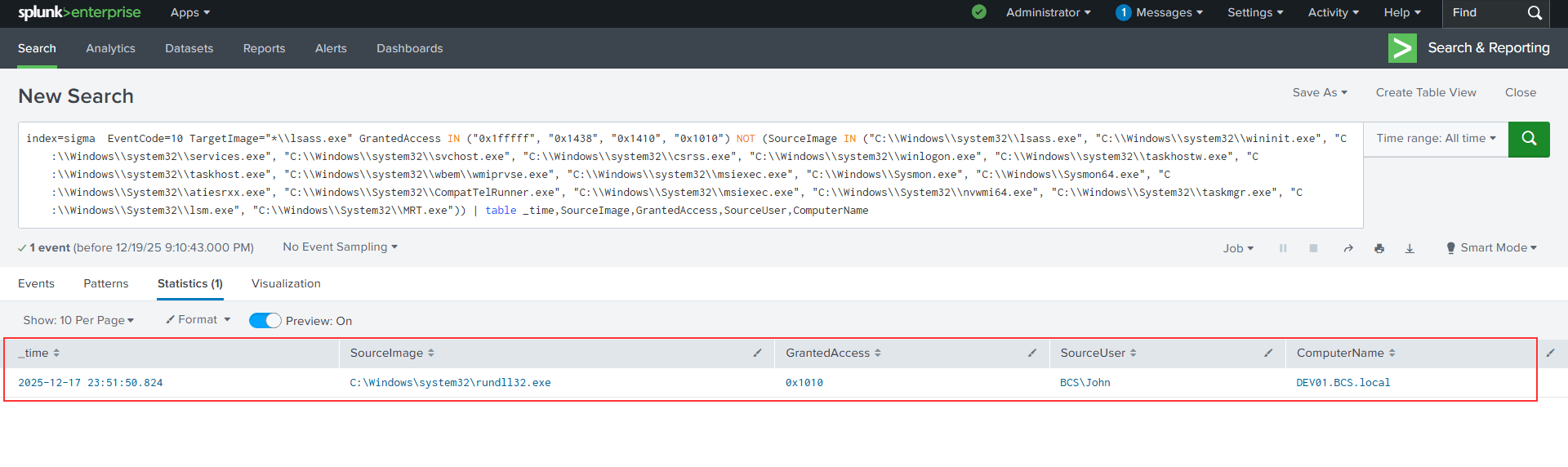Image resolution: width=1568 pixels, height=467 pixels.
Task: Click Create Table View
Action: point(1426,92)
